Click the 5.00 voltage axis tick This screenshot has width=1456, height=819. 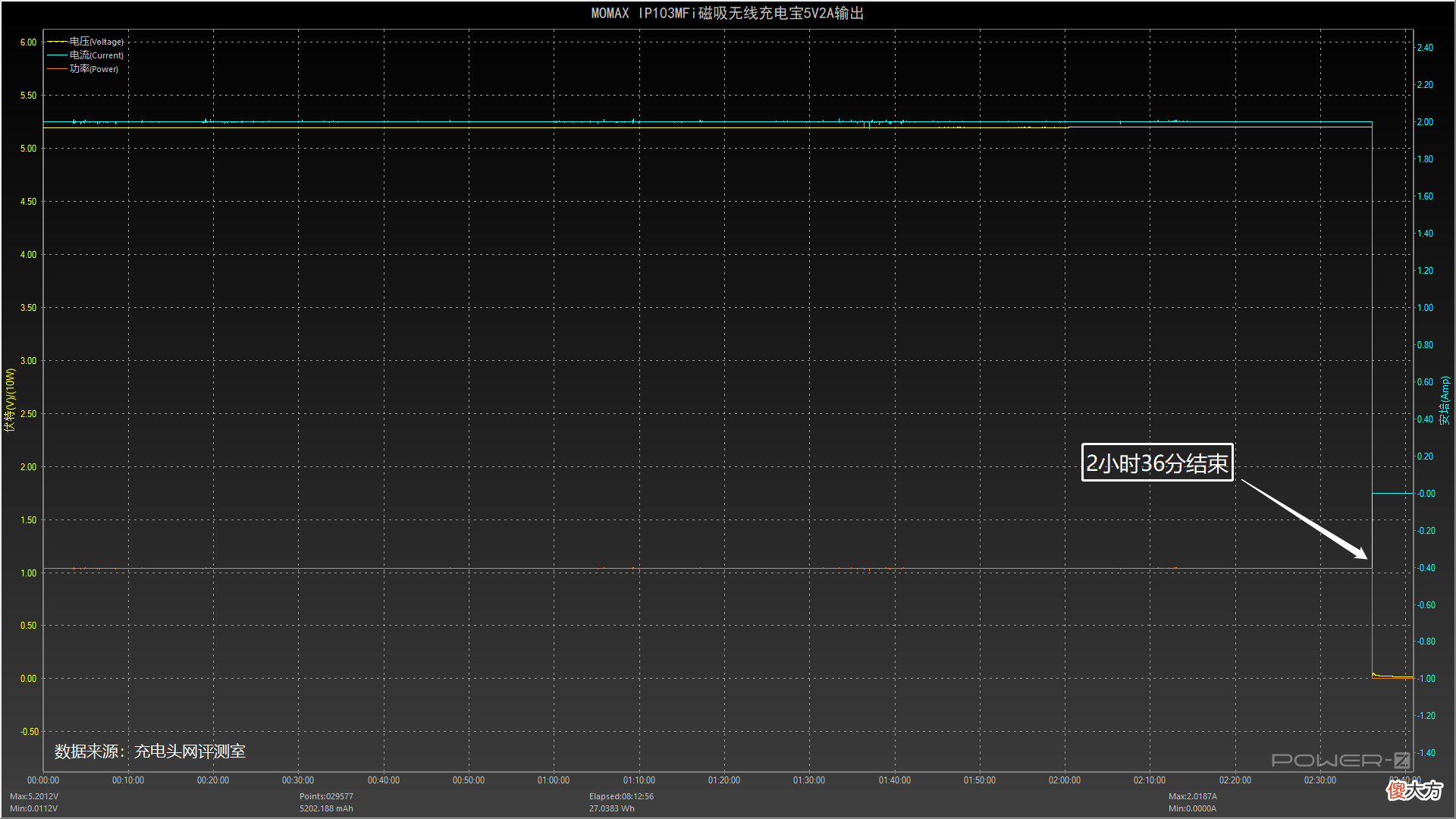pyautogui.click(x=28, y=149)
